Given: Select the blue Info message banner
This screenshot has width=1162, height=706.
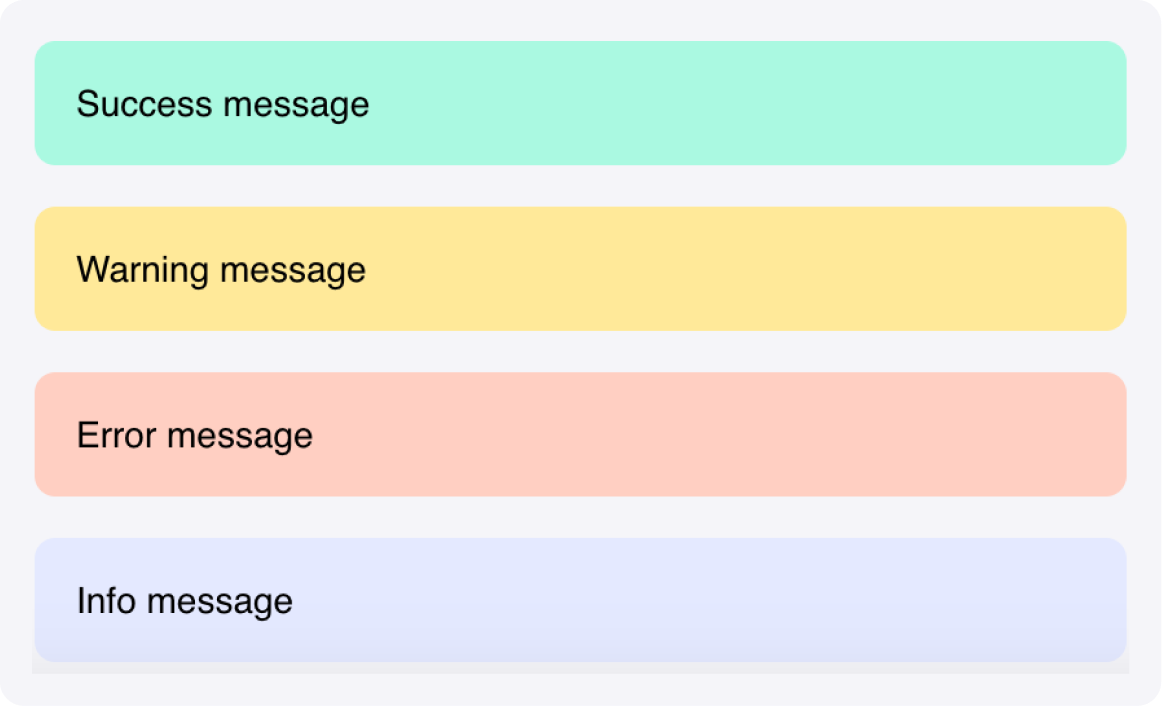Looking at the screenshot, I should 580,600.
